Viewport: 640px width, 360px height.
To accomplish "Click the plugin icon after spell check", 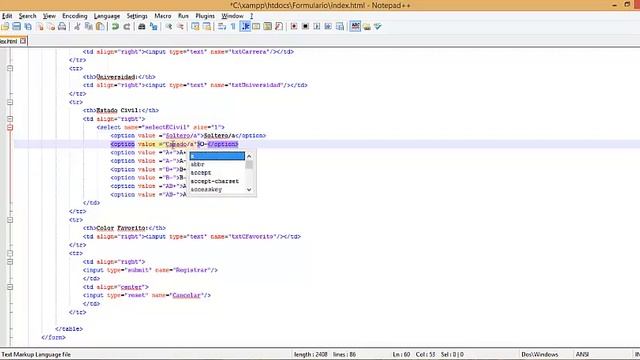I will (x=367, y=27).
